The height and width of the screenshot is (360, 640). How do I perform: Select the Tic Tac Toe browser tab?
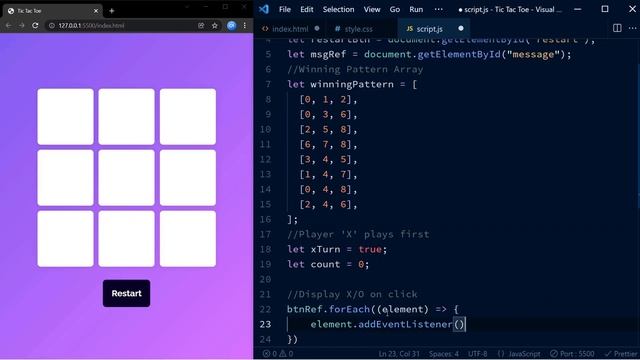(x=52, y=11)
